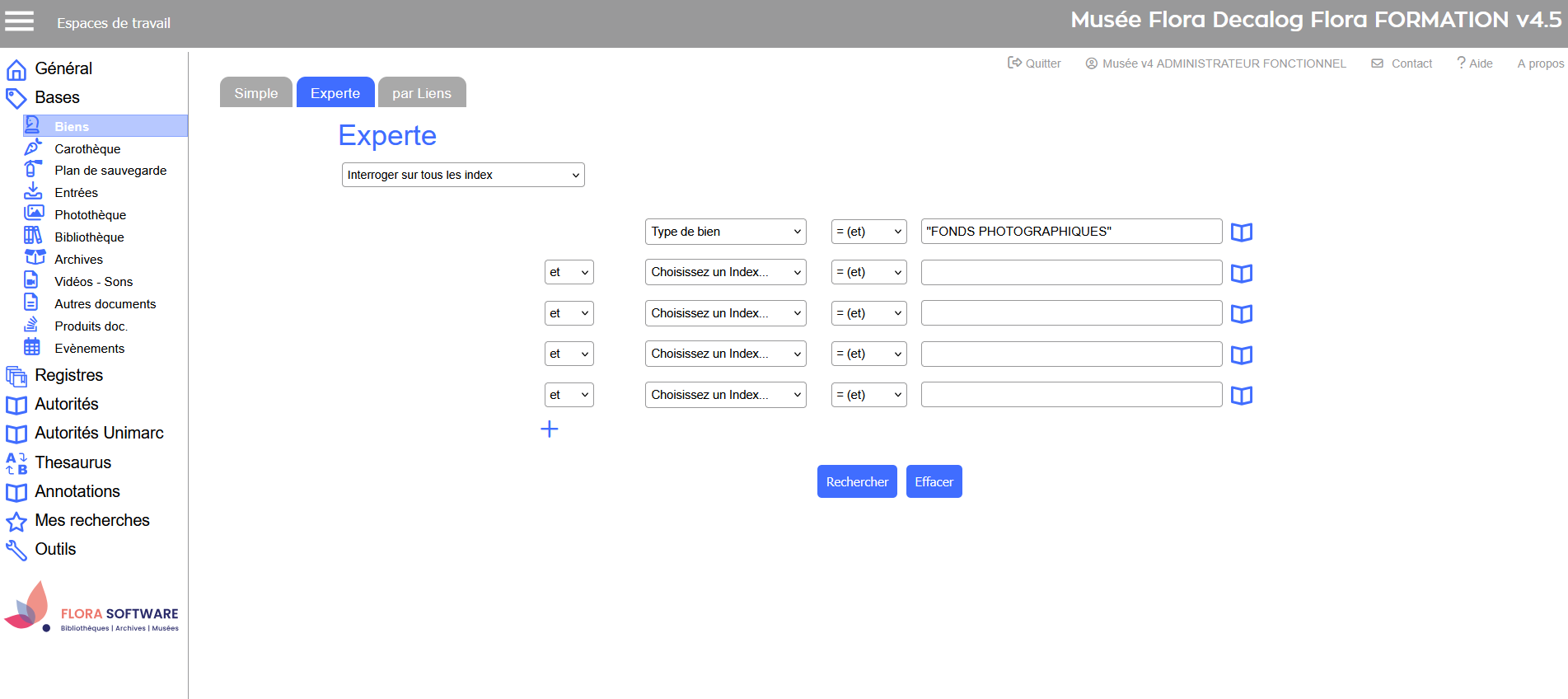1568x699 pixels.
Task: Click the plus icon to add criterion
Action: [550, 429]
